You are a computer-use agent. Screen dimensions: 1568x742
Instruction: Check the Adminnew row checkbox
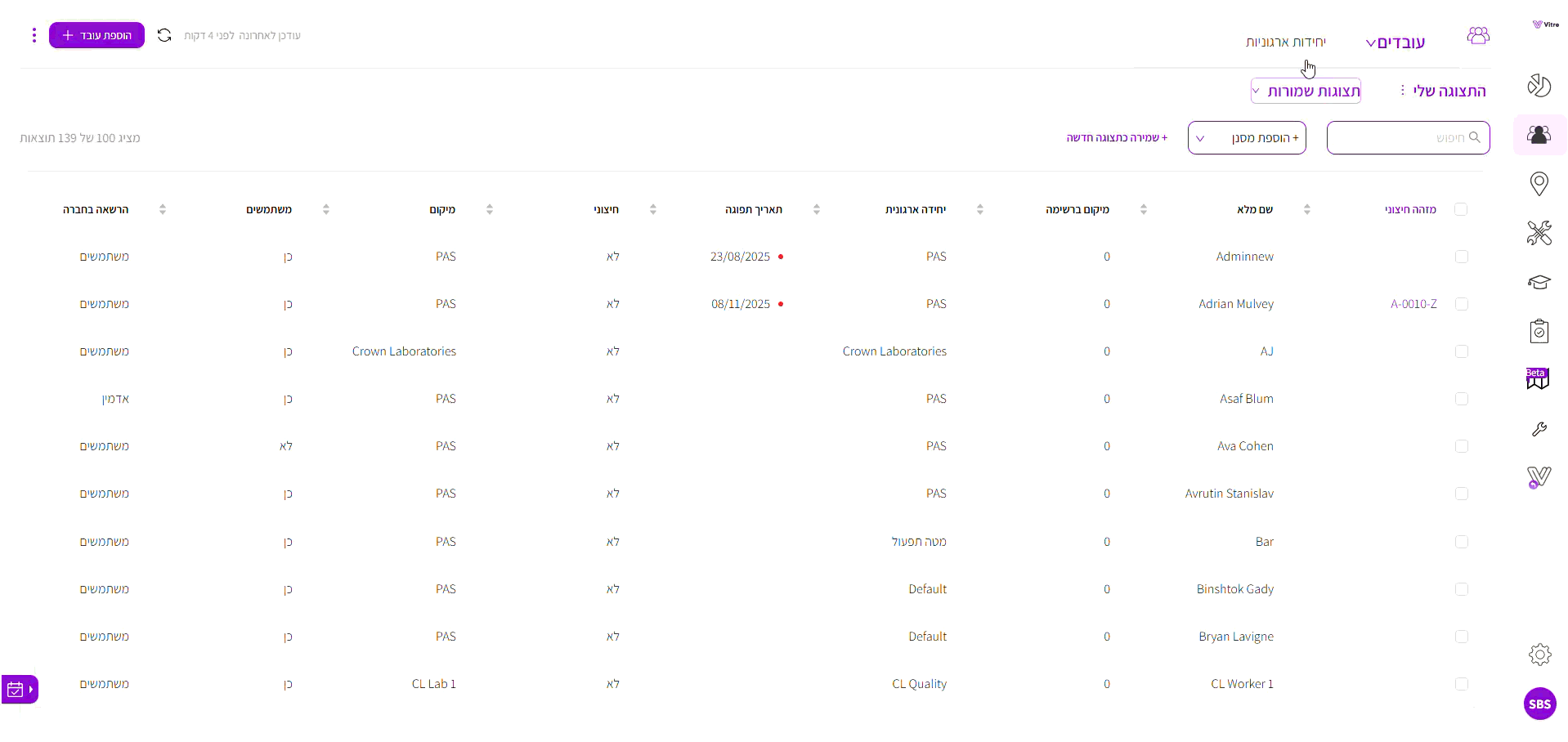[1462, 257]
